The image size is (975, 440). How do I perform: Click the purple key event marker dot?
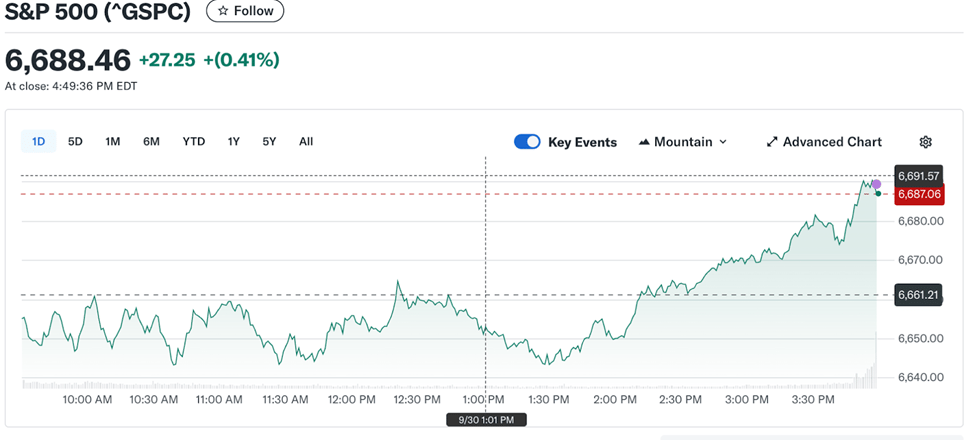point(876,184)
